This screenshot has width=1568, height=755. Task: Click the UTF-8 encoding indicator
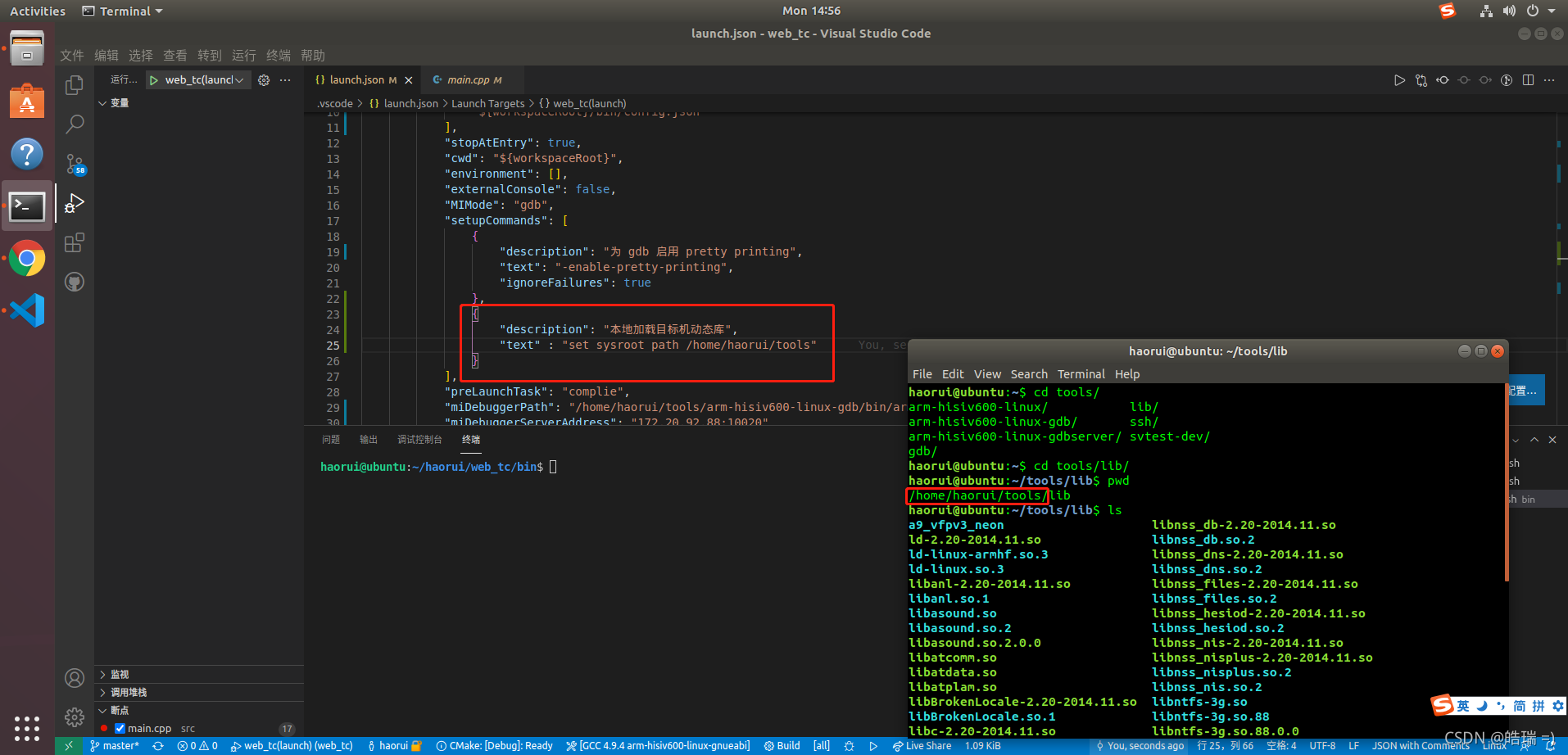click(1322, 746)
